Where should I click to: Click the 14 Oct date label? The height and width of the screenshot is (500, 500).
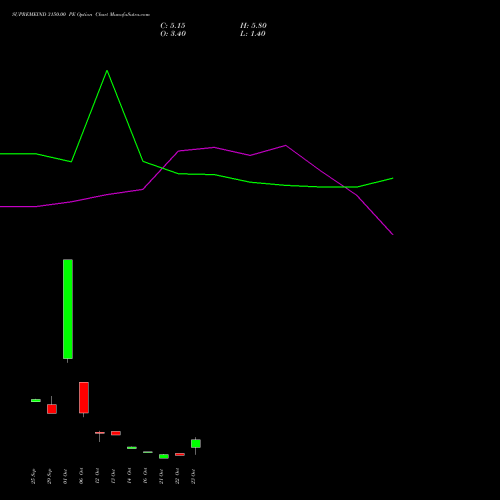click(129, 476)
